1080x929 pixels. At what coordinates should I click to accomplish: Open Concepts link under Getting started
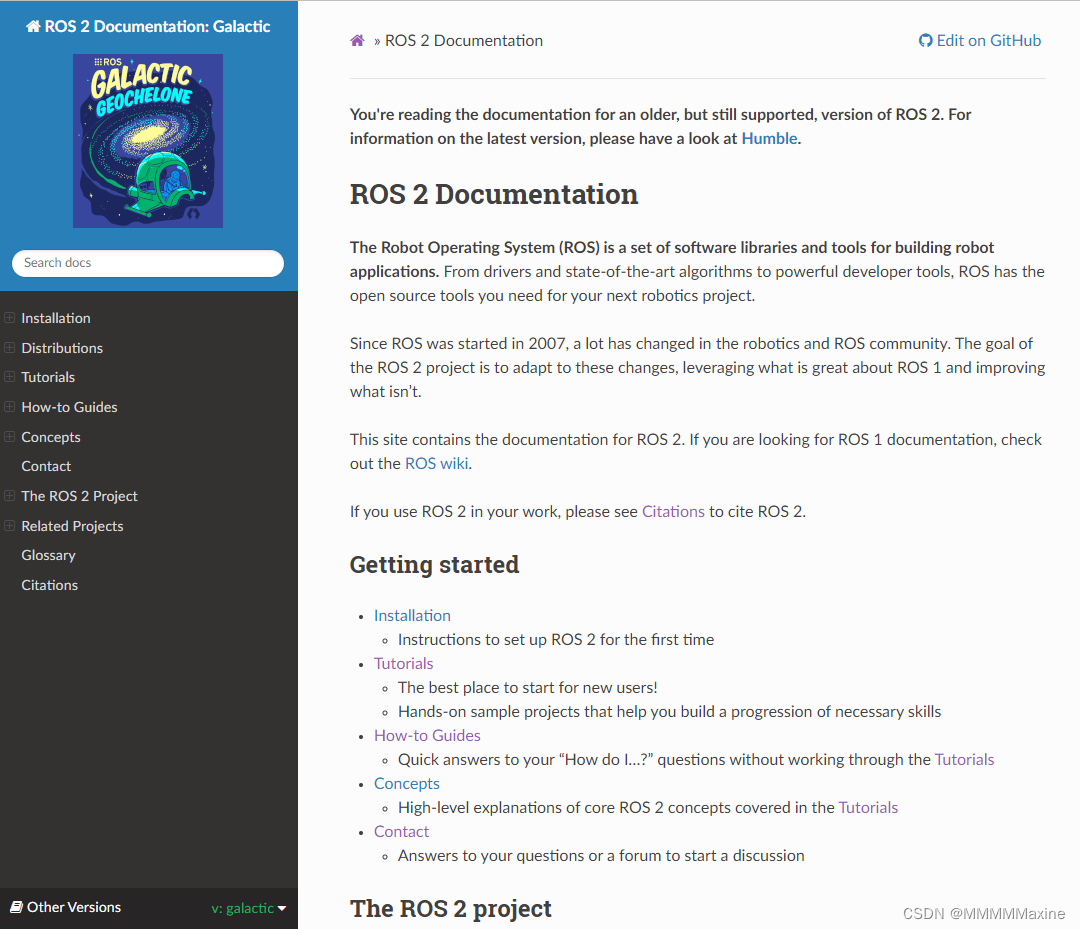tap(406, 784)
